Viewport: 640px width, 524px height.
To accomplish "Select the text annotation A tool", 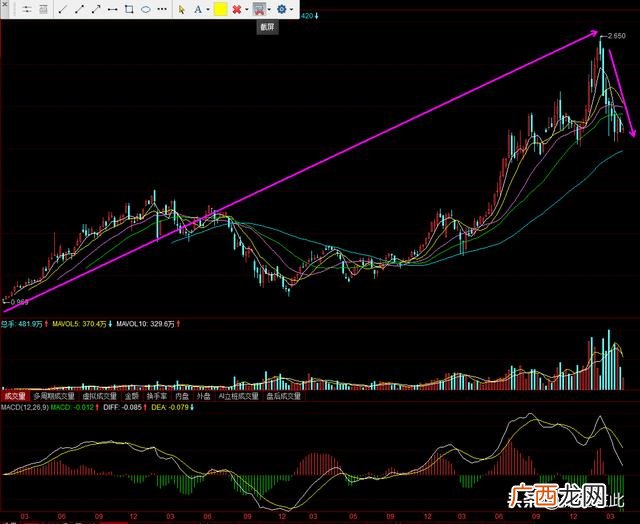I will 198,9.
